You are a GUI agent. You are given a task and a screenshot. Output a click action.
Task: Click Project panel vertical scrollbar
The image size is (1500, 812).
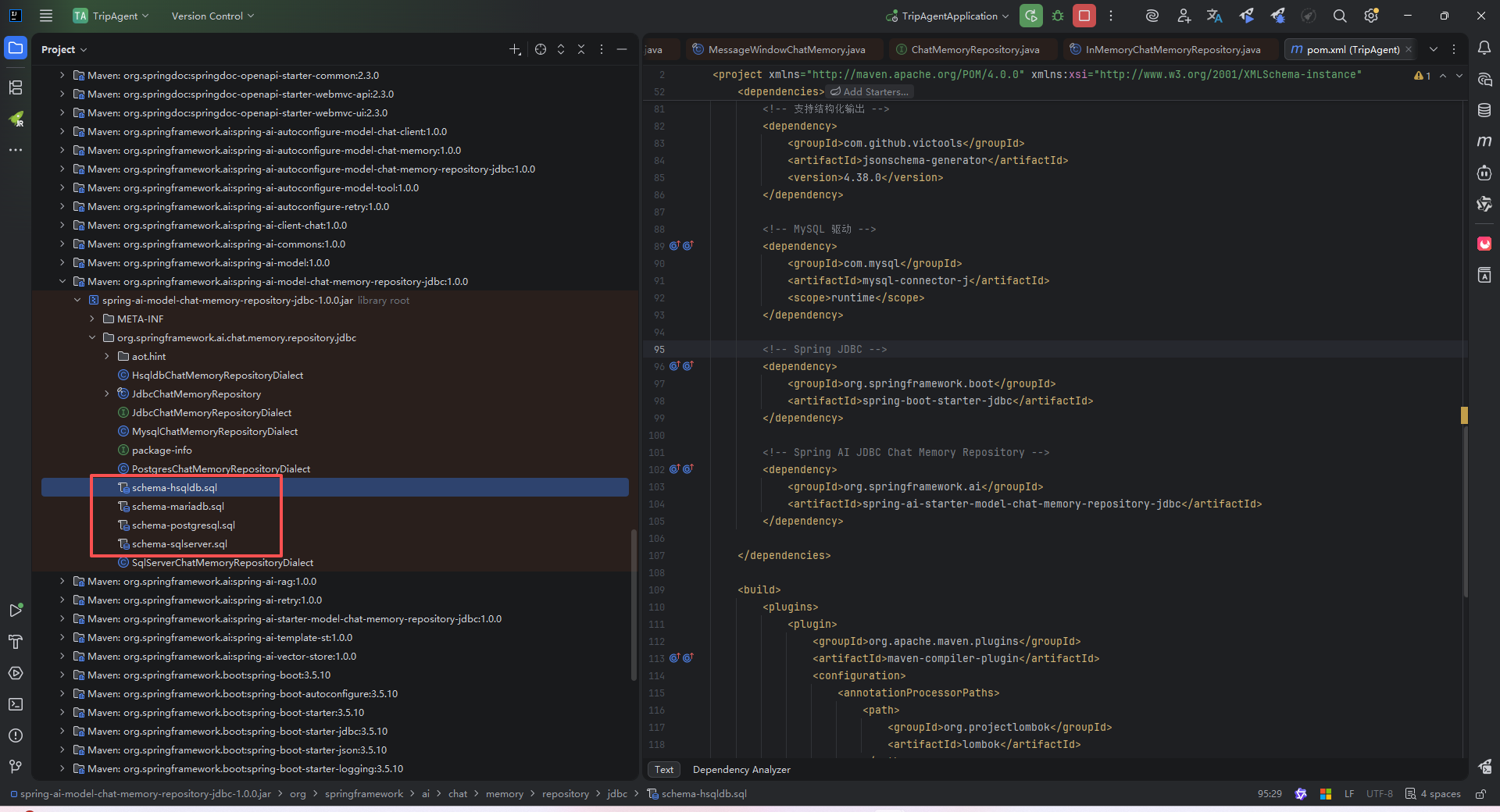634,605
